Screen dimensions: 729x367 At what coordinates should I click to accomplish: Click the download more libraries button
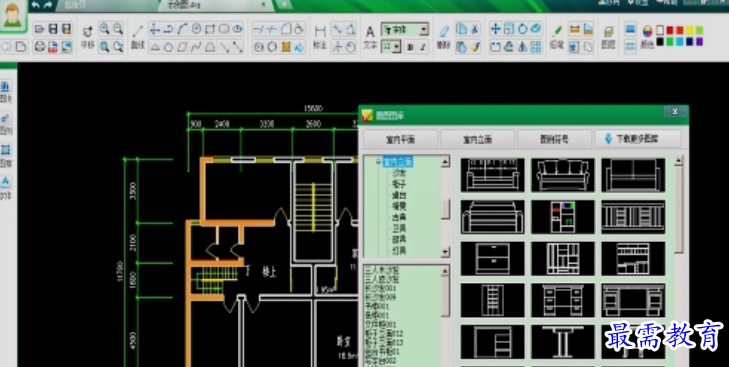click(x=637, y=139)
